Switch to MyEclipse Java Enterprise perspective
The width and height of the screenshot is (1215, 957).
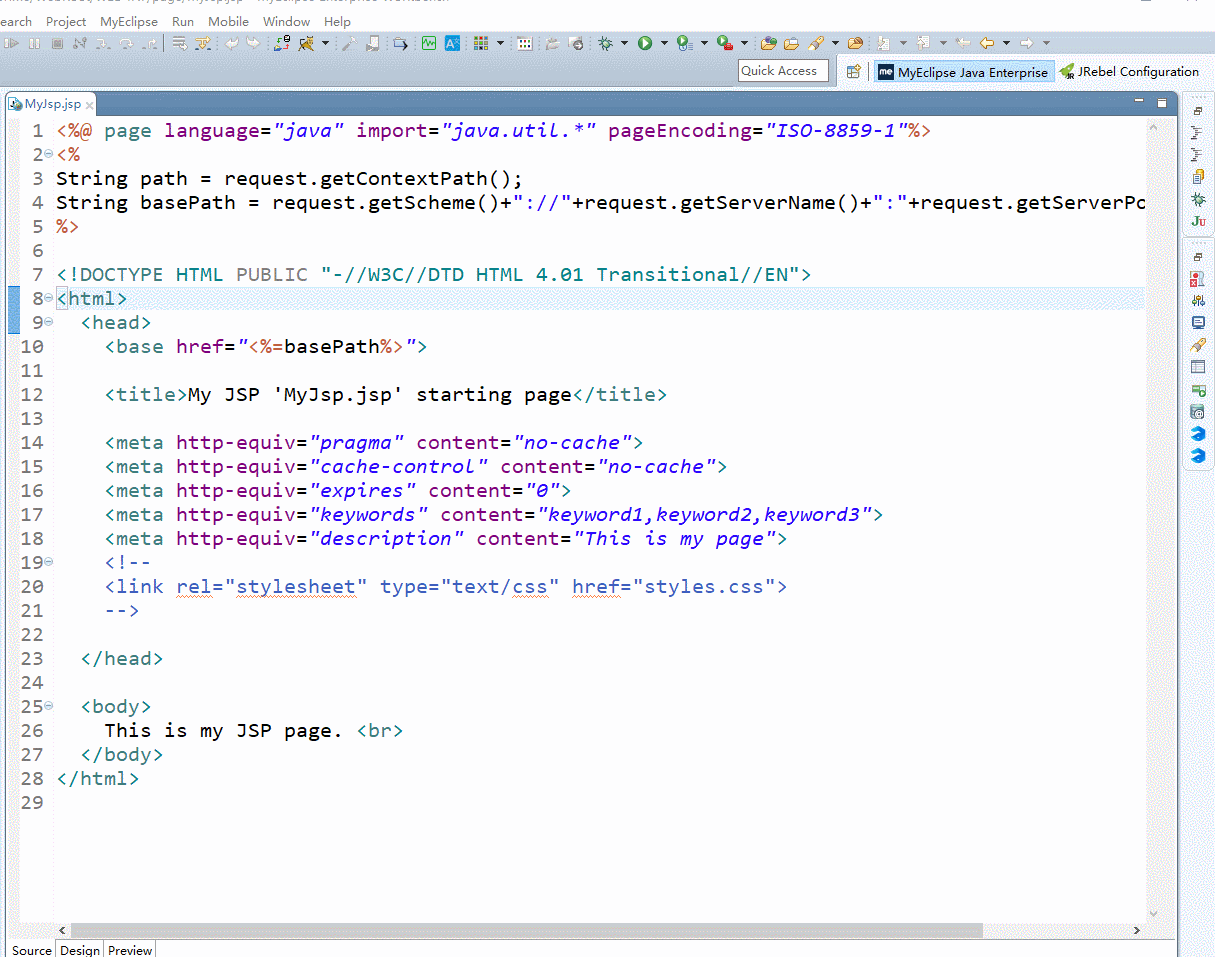(x=964, y=72)
